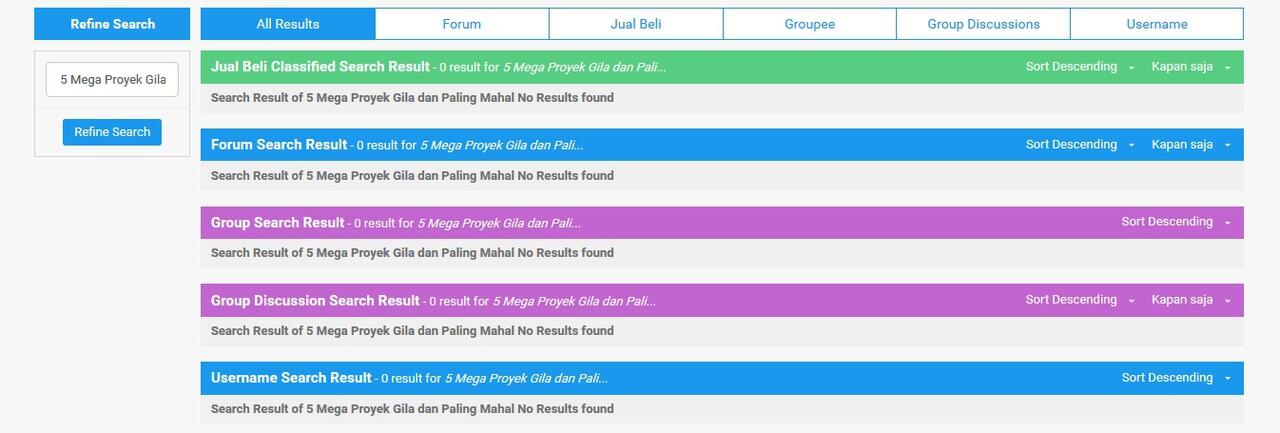Image resolution: width=1280 pixels, height=433 pixels.
Task: Open the Groupee tab
Action: coord(810,24)
